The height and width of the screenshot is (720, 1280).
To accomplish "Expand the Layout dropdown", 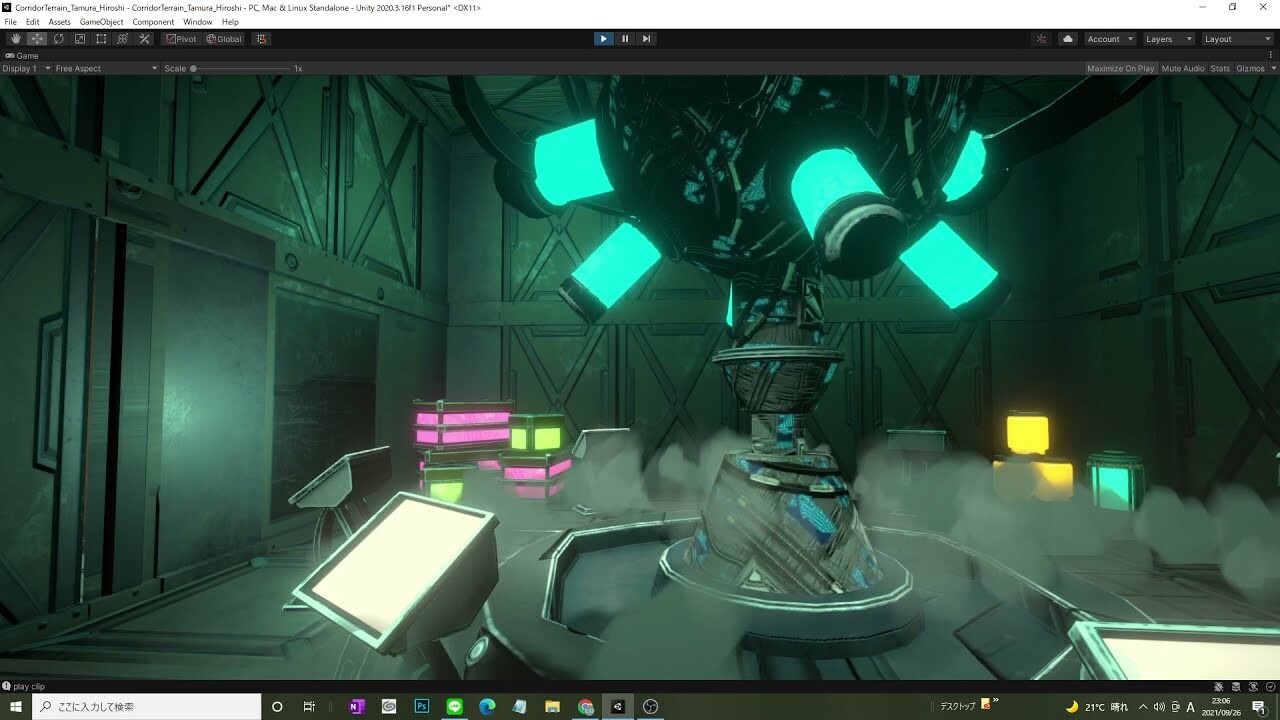I will point(1237,38).
